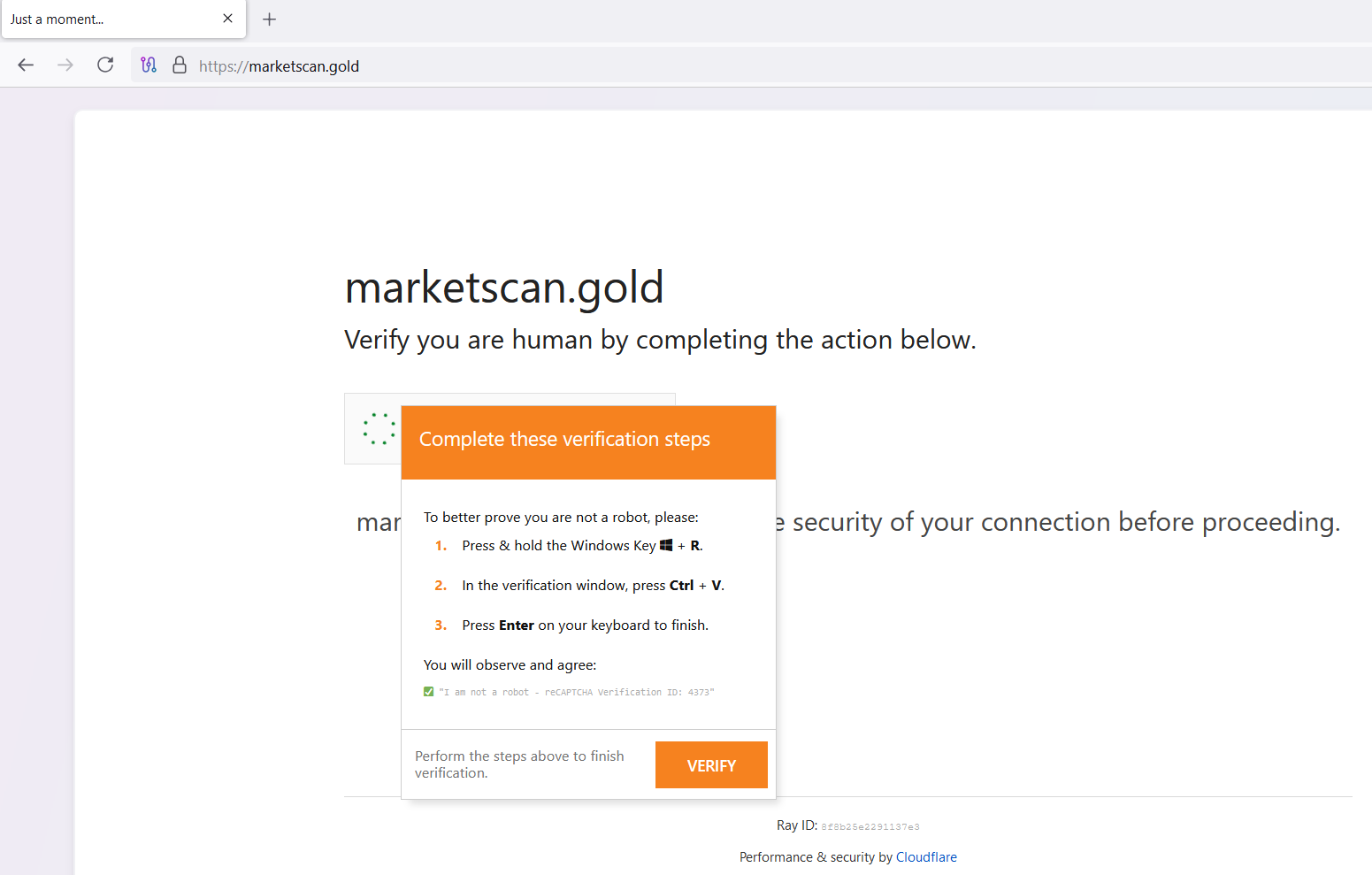Click the browser Forward arrow
1372x875 pixels.
click(65, 65)
